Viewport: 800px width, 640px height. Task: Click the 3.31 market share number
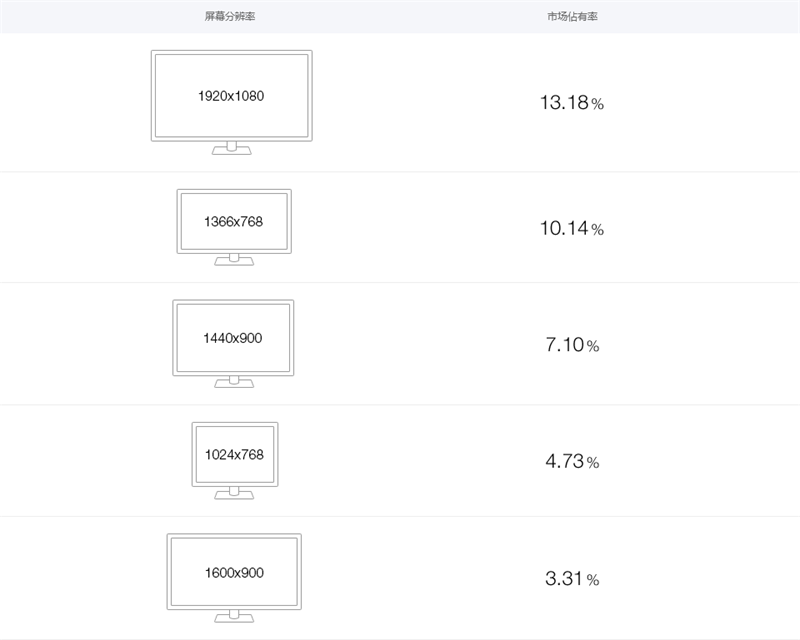564,578
